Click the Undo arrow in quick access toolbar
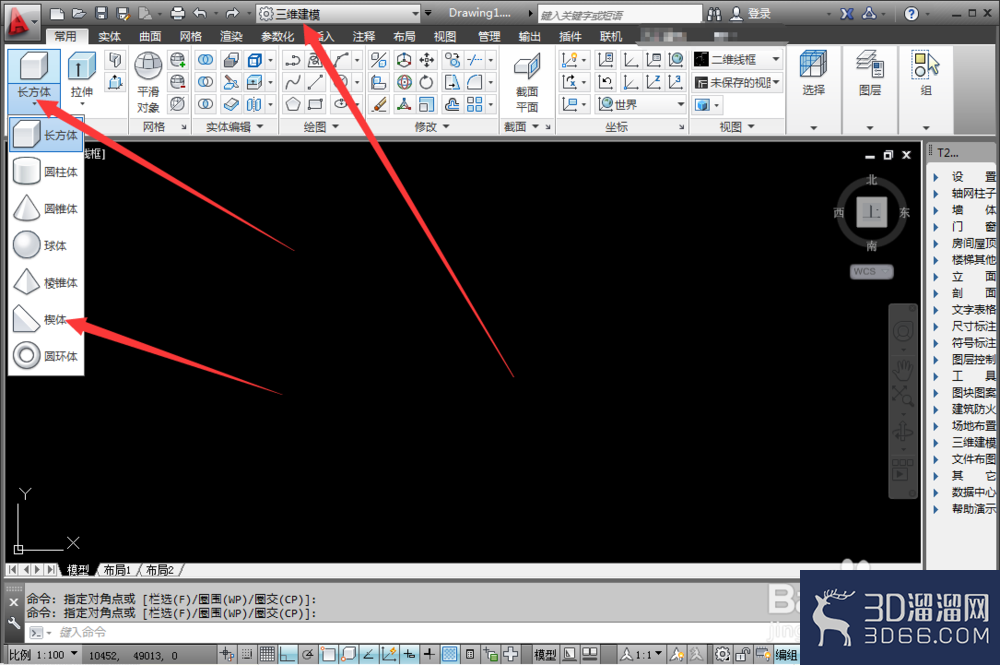 pos(200,13)
